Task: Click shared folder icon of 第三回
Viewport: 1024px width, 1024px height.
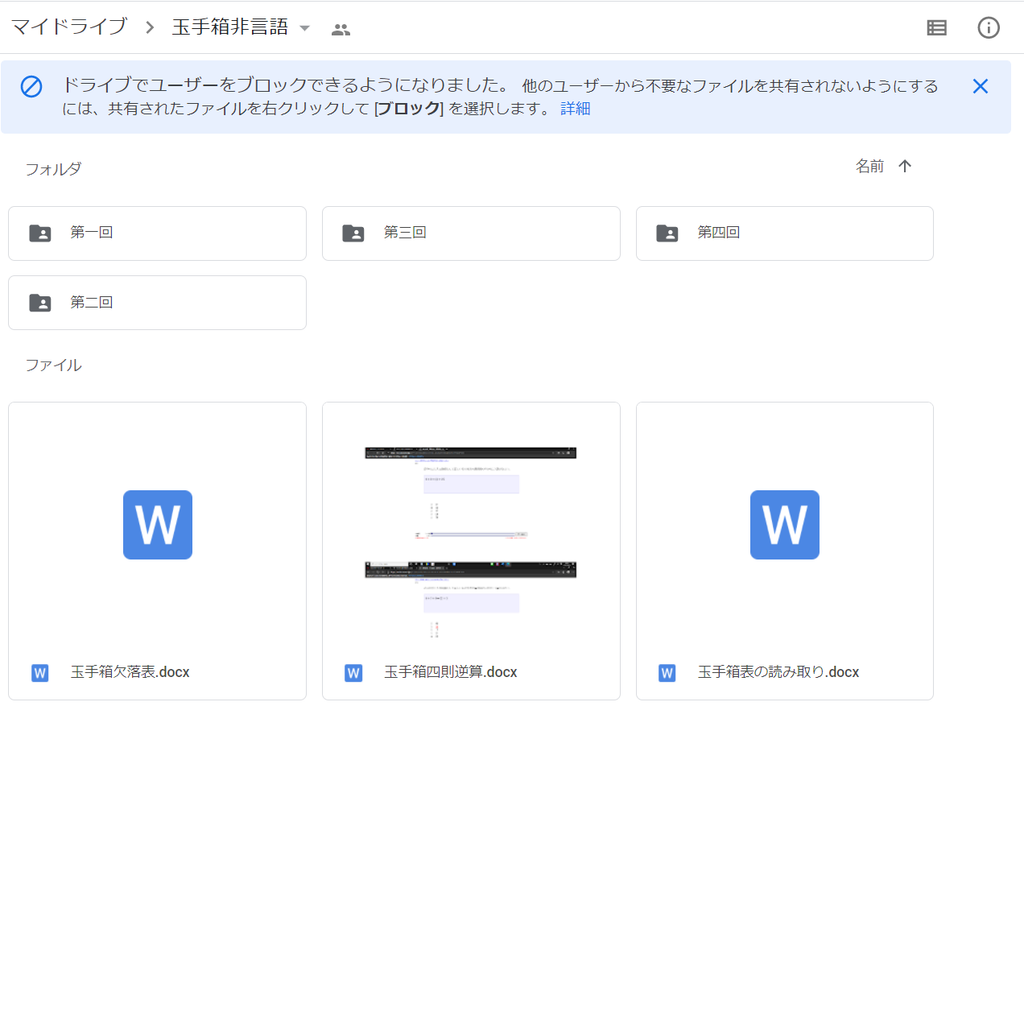Action: (x=353, y=233)
